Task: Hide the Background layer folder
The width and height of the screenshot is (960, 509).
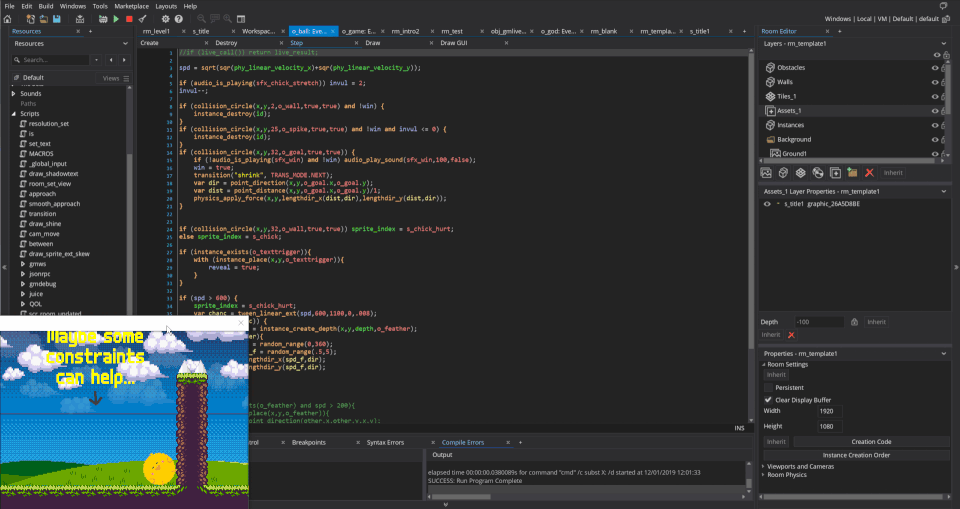Action: (935, 140)
